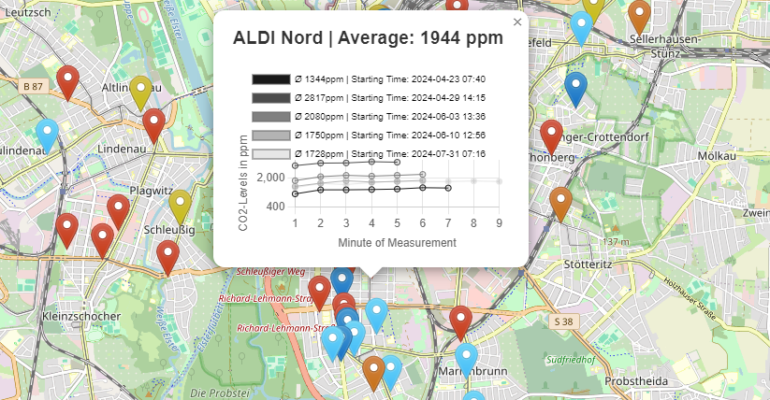The image size is (770, 400).
Task: Toggle the 2817ppm legend color box
Action: pos(271,98)
